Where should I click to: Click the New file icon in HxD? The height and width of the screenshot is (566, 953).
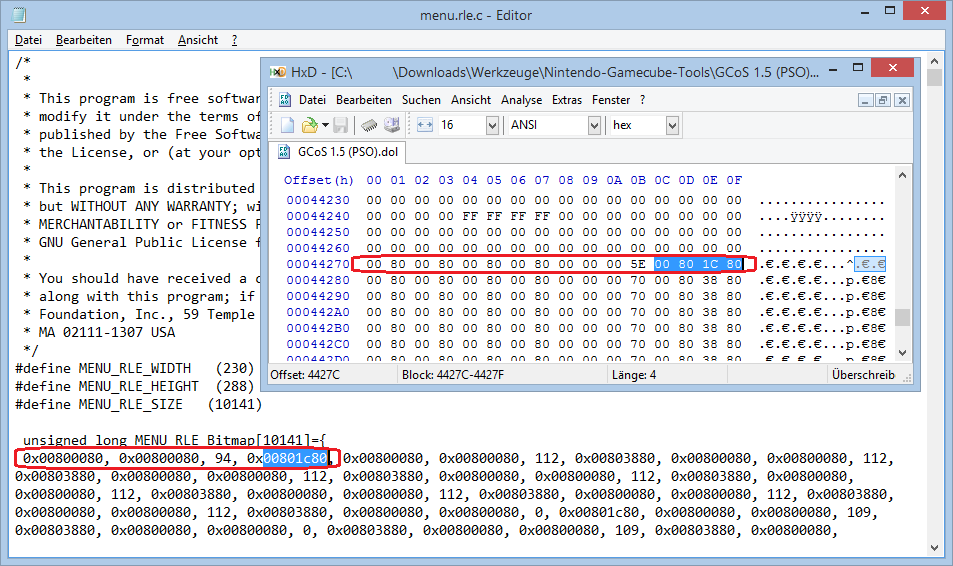(287, 125)
